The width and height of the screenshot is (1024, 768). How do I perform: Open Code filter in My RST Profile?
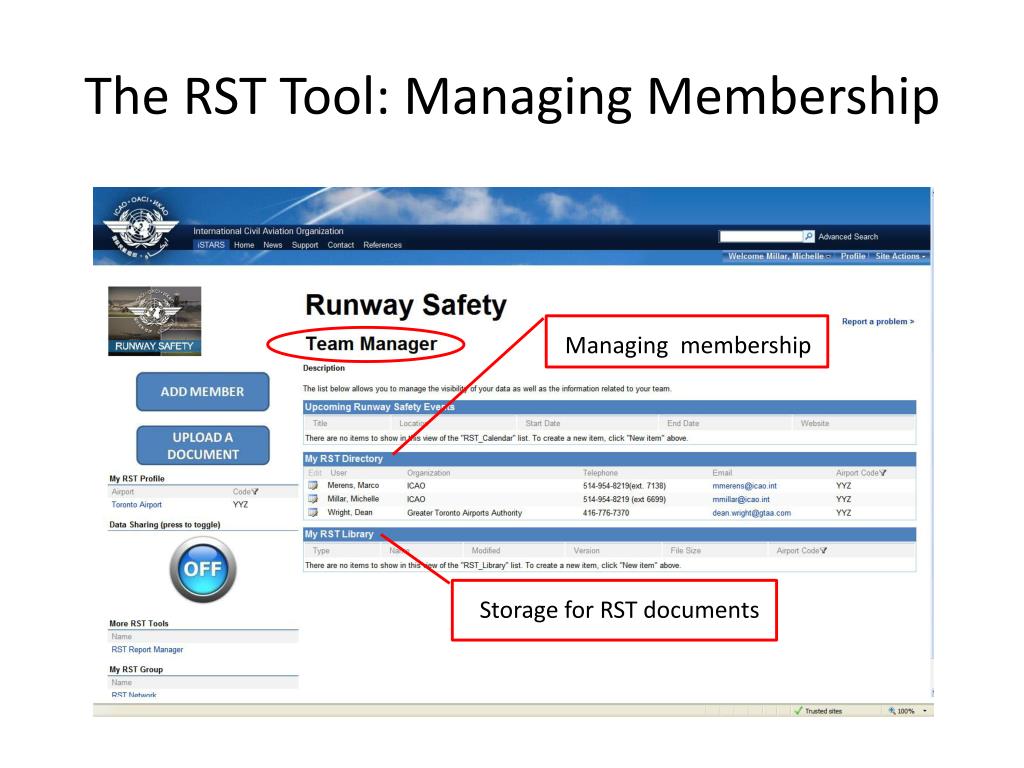(255, 492)
